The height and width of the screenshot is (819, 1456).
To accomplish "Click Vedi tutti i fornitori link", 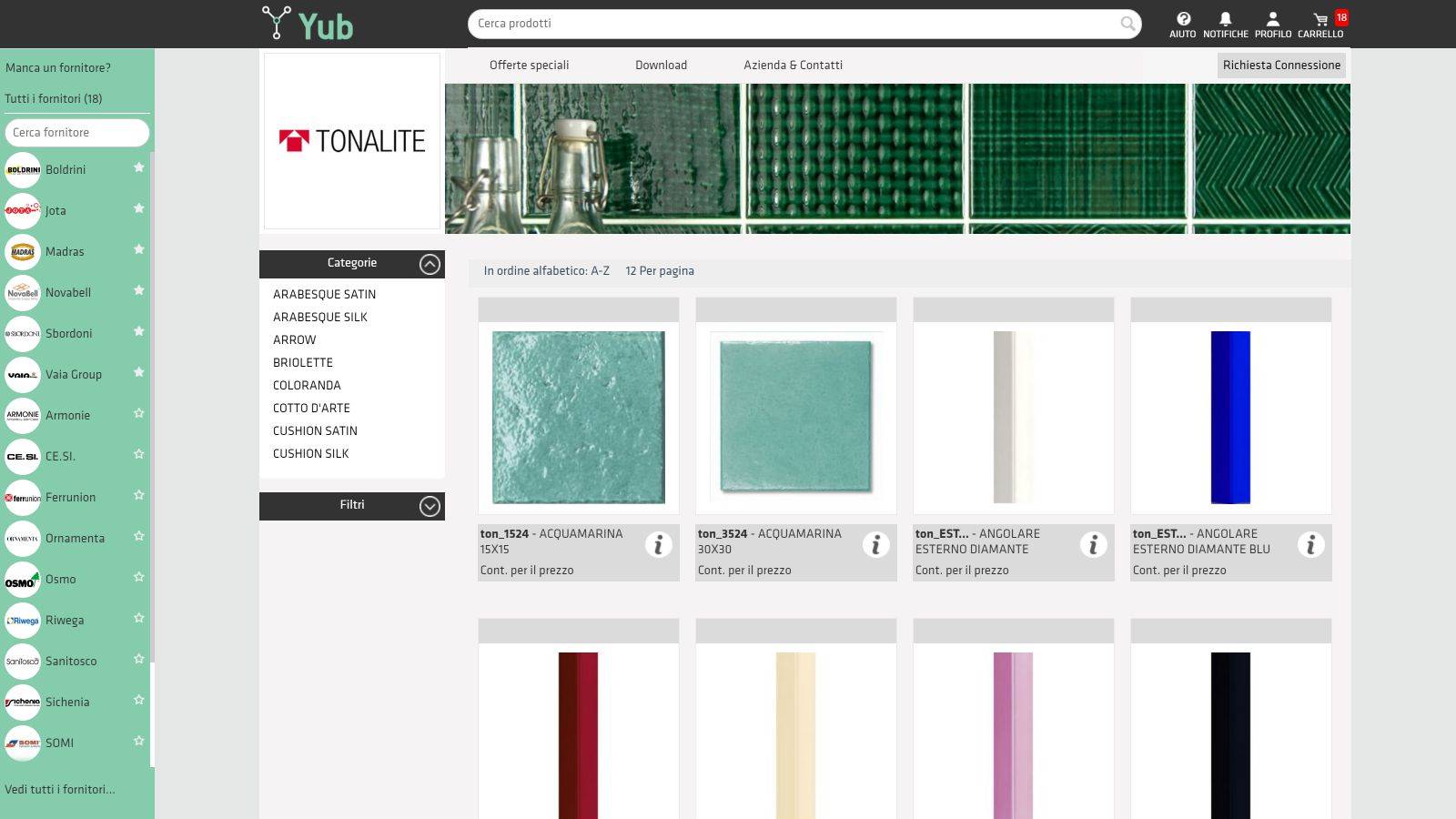I will tap(60, 790).
